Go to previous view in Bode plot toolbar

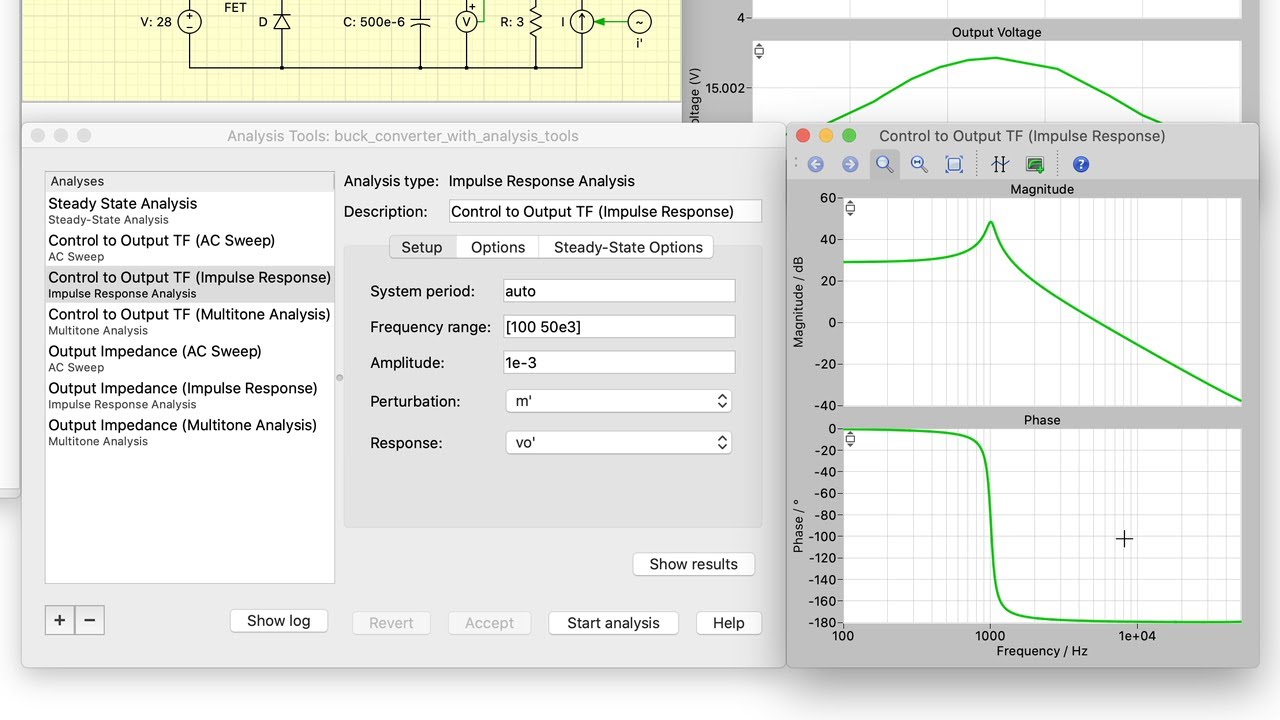coord(815,165)
